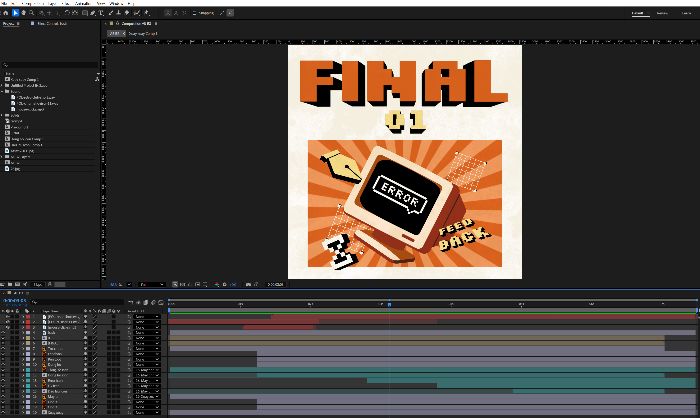The width and height of the screenshot is (700, 418).
Task: Open parent dropdown of first teal layer
Action: [147, 370]
